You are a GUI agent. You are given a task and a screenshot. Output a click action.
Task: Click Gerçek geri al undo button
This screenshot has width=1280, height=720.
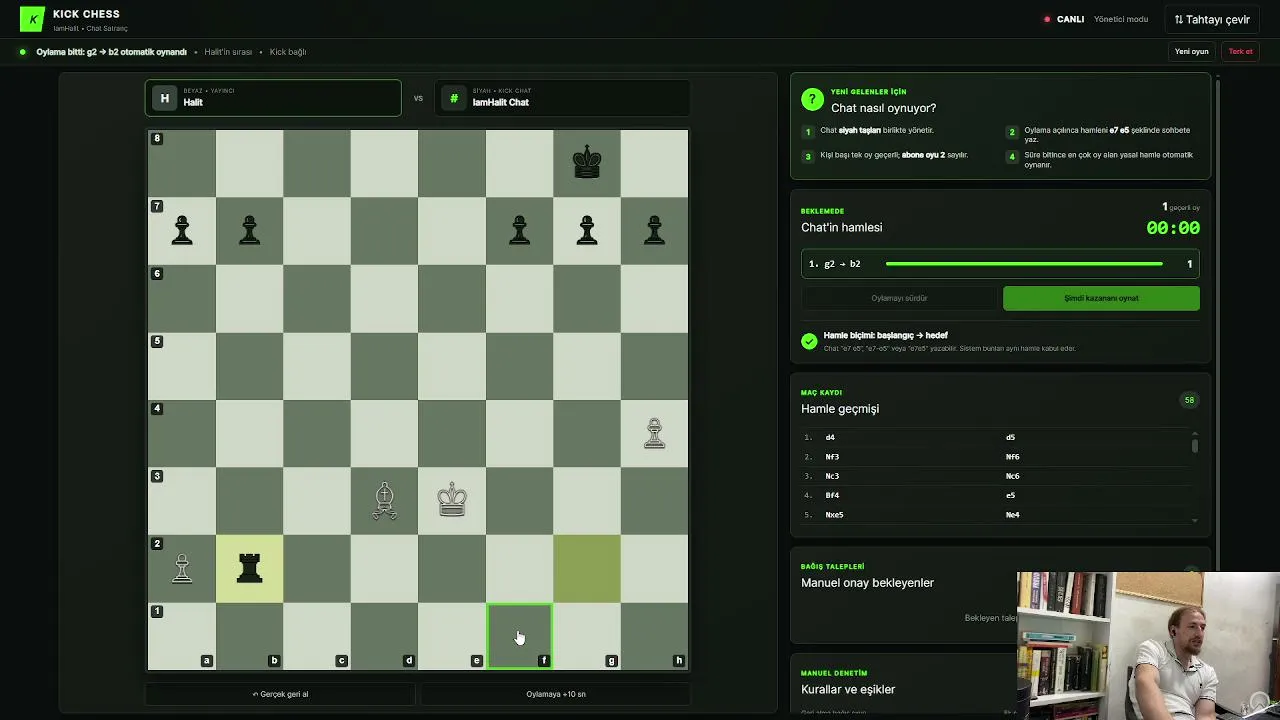point(280,694)
